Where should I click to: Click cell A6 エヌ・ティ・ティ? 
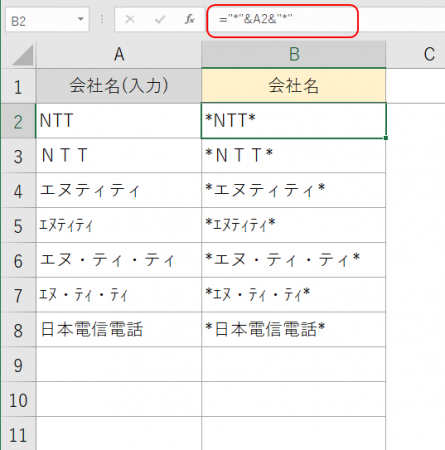(x=119, y=260)
